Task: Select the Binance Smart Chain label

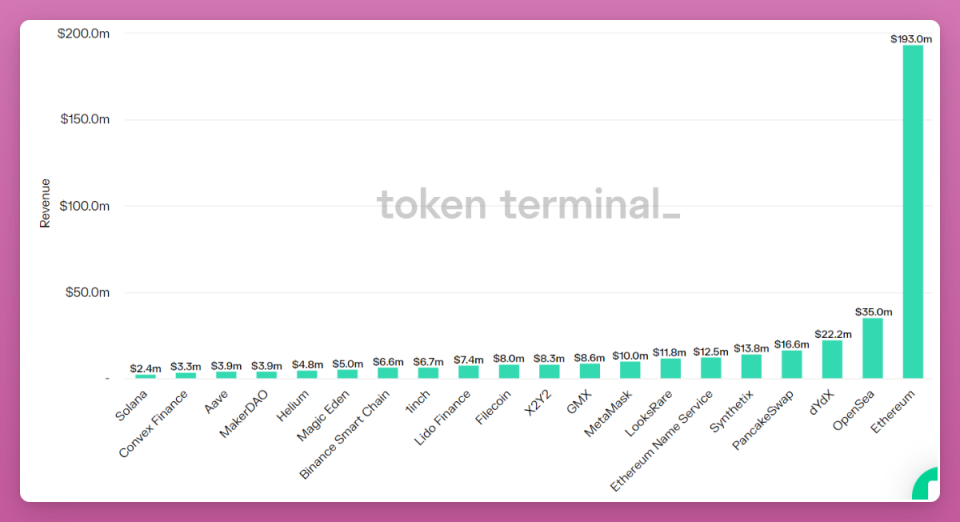Action: click(345, 434)
